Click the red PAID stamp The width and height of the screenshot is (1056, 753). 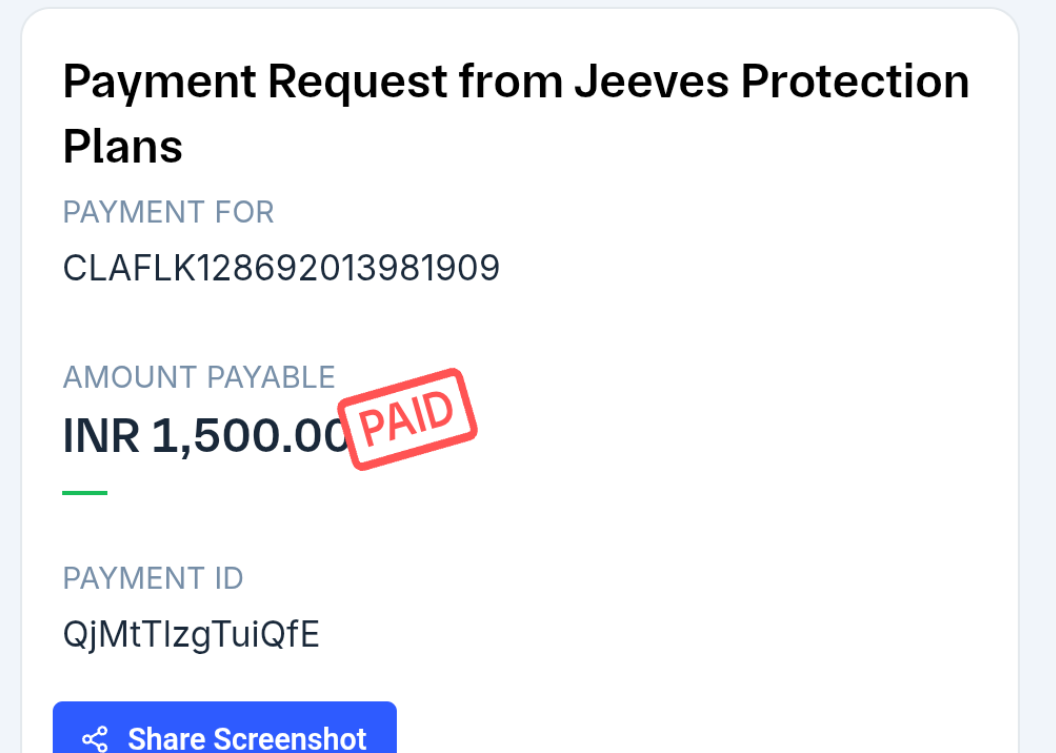(408, 418)
